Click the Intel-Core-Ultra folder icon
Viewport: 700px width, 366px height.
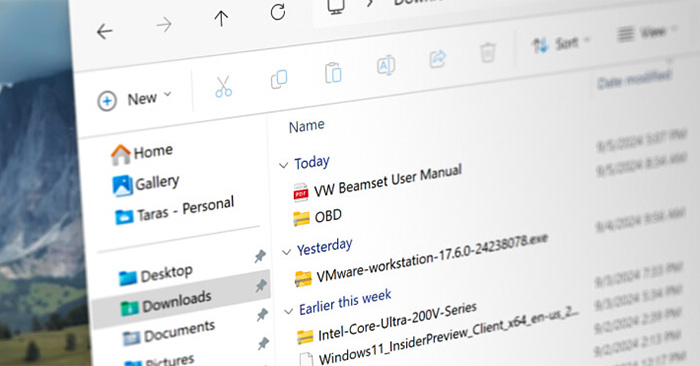305,337
